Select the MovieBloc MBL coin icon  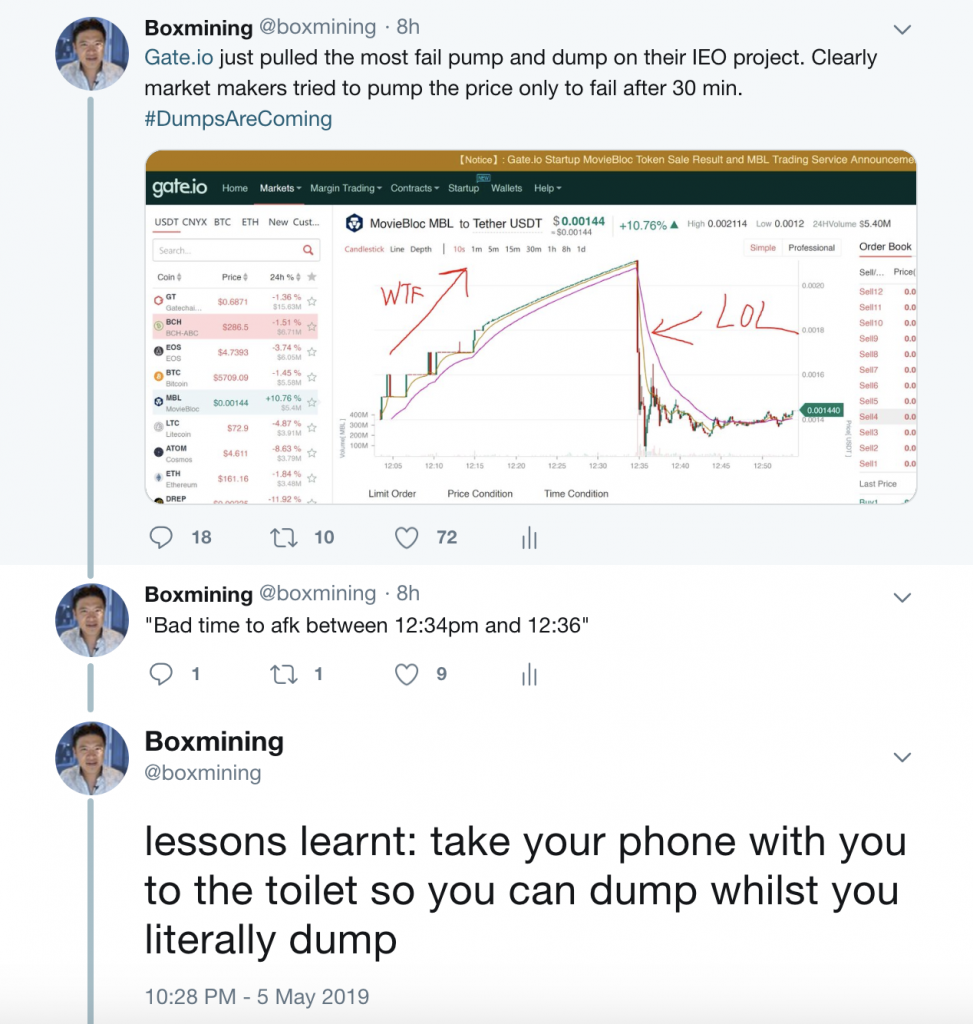tap(157, 402)
